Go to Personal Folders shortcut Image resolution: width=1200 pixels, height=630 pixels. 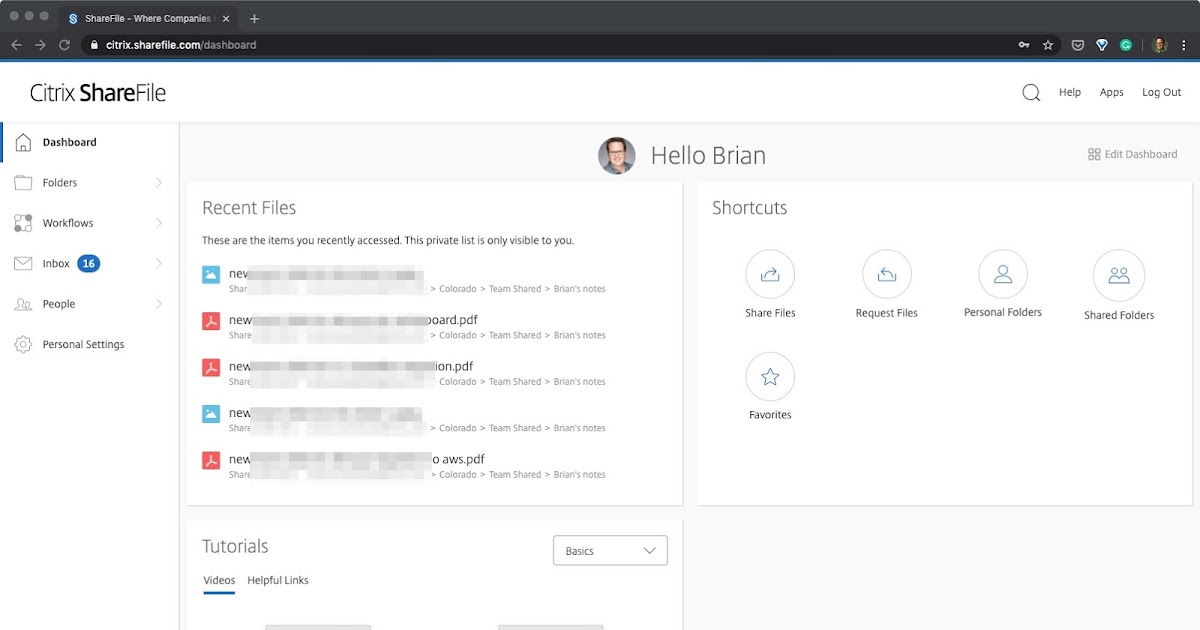click(x=1002, y=273)
